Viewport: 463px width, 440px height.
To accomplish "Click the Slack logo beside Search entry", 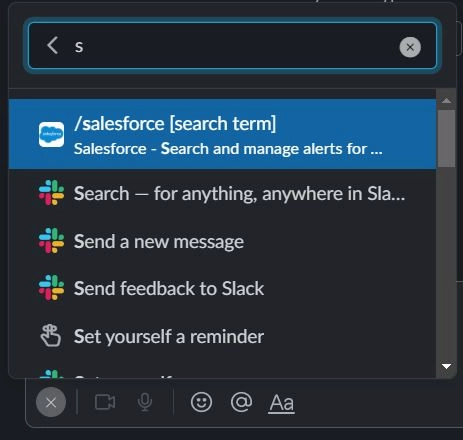I will tap(51, 193).
